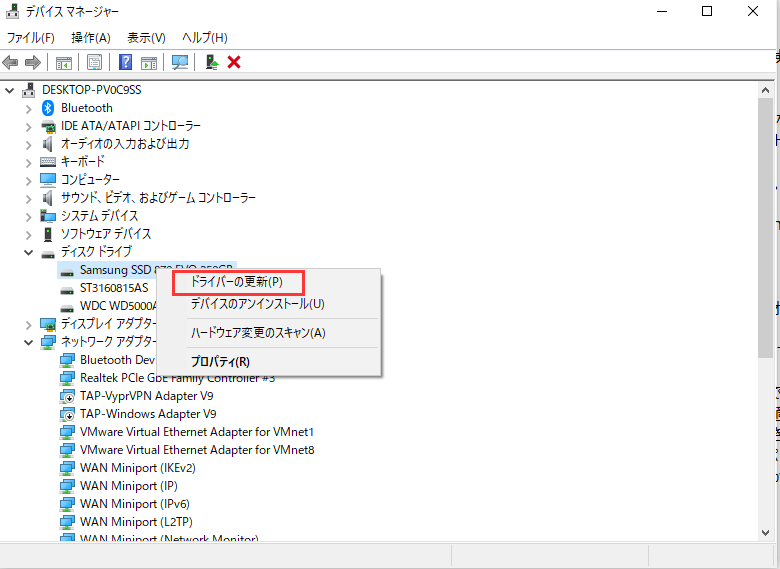780x569 pixels.
Task: Select WAN Miniport (IP)
Action: [x=129, y=486]
